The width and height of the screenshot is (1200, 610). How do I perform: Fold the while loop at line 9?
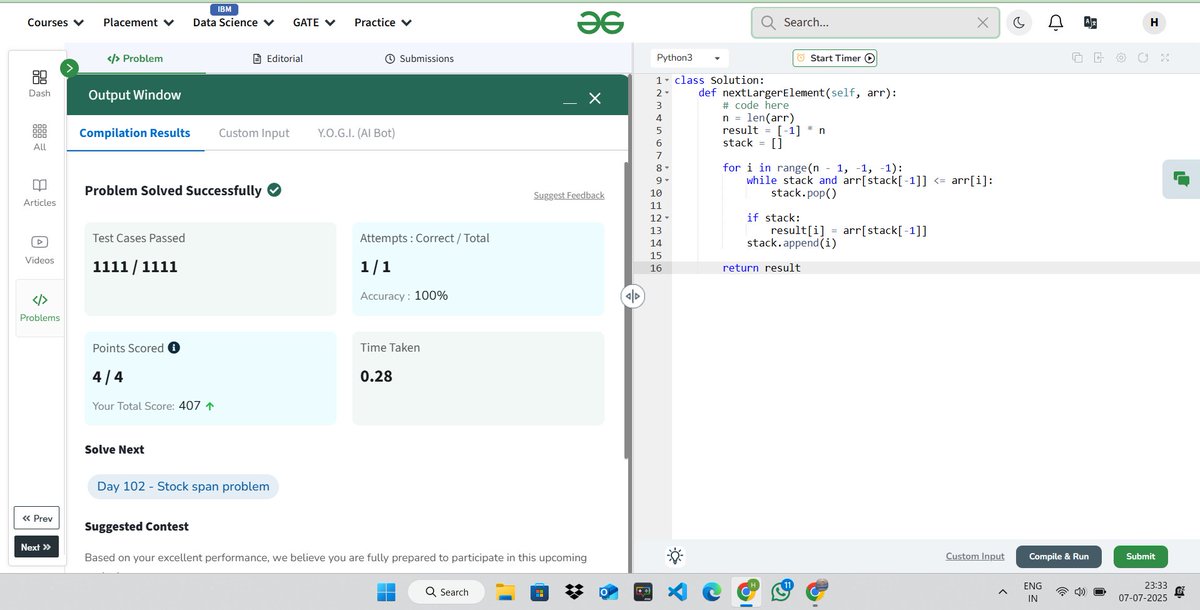pos(666,180)
